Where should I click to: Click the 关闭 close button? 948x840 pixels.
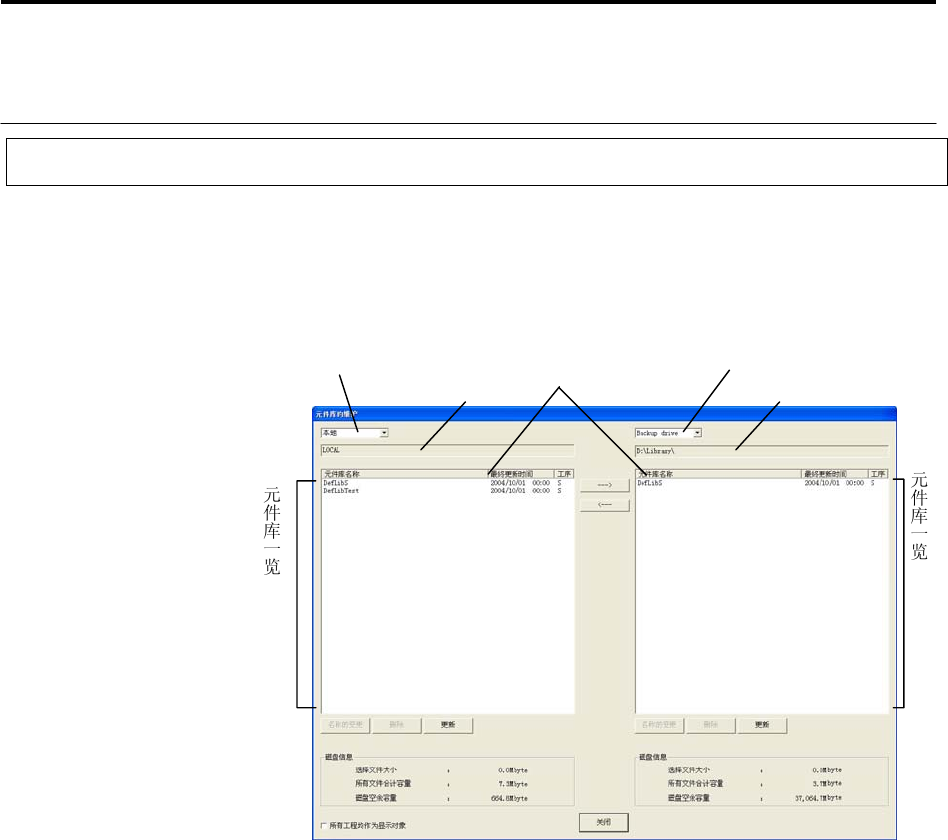point(604,822)
